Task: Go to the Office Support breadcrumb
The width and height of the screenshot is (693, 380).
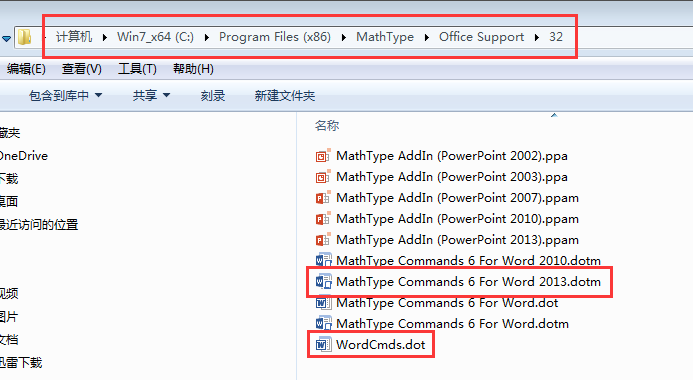Action: pos(481,37)
